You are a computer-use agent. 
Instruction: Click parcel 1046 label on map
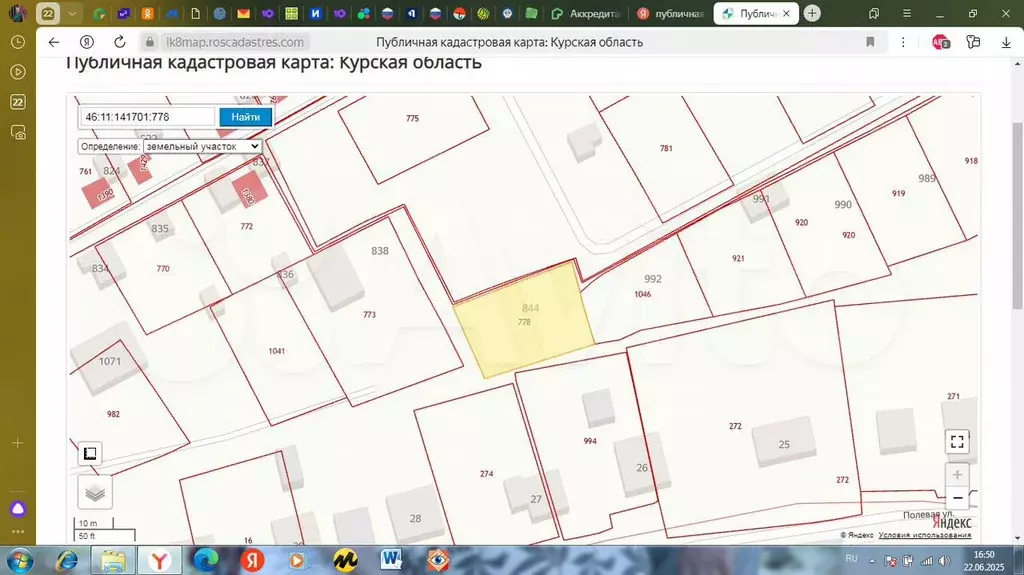[643, 294]
